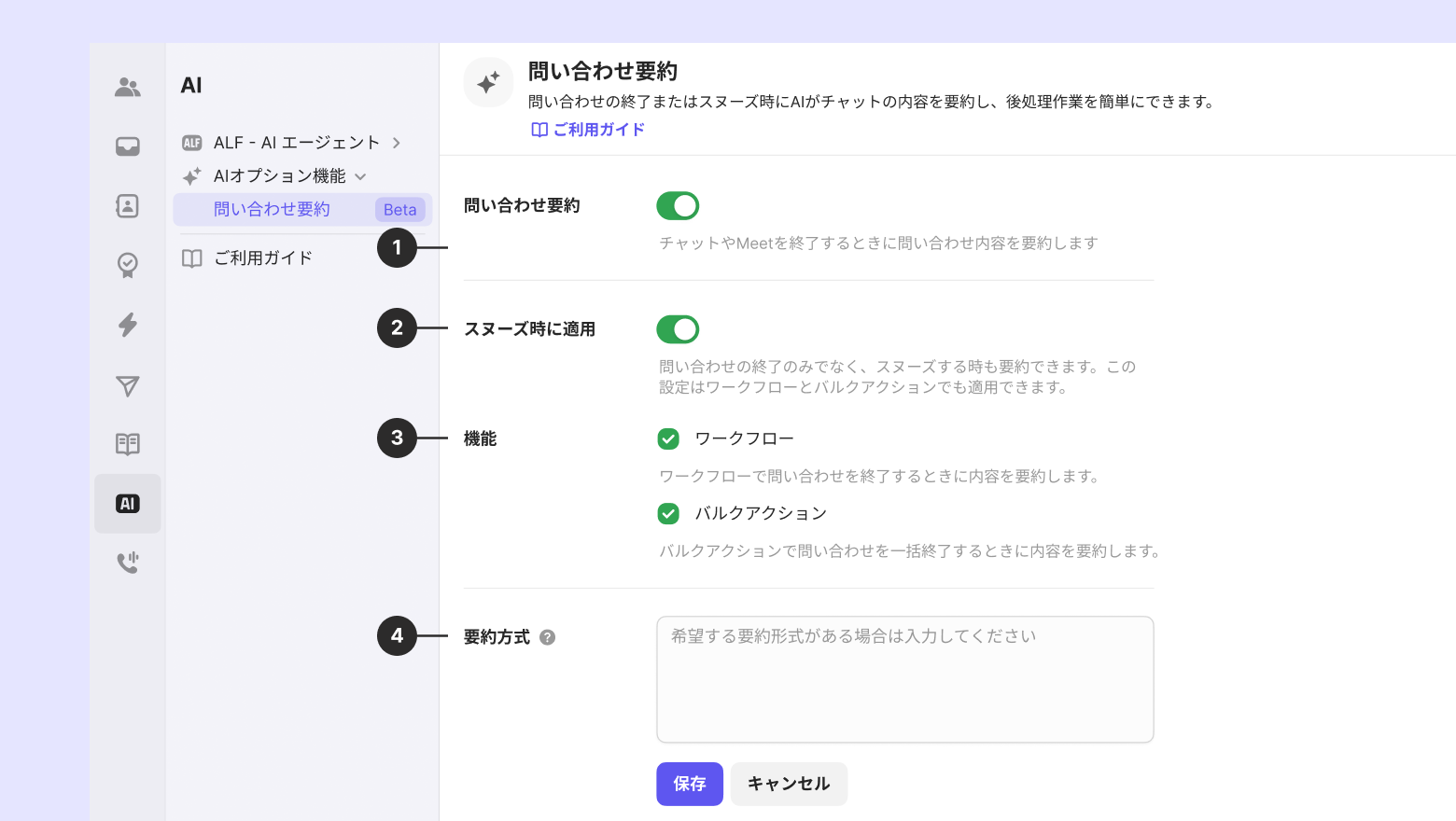Open the team members icon in sidebar
The image size is (1456, 821).
(x=128, y=87)
